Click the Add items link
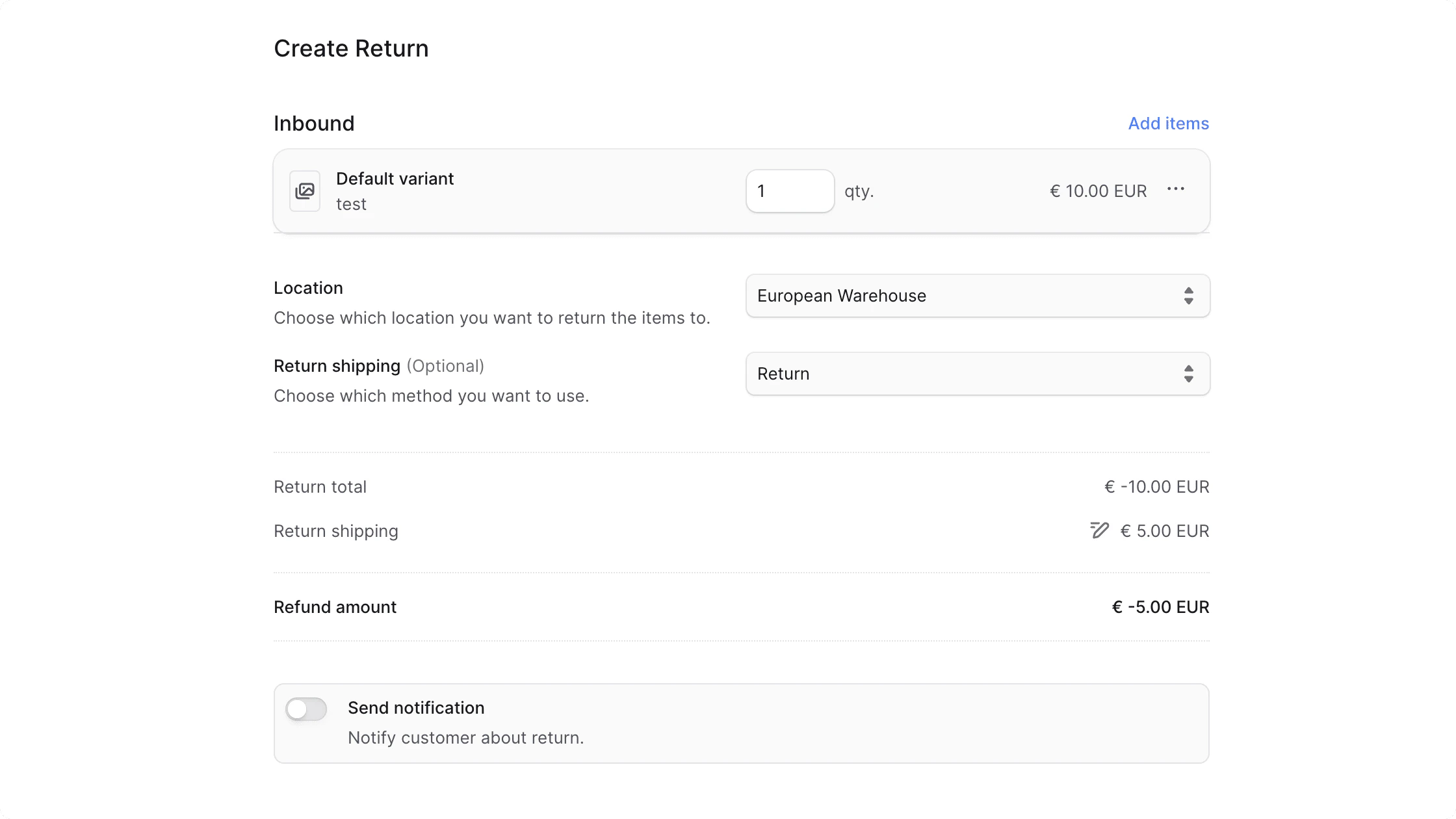The width and height of the screenshot is (1456, 819). click(x=1168, y=123)
